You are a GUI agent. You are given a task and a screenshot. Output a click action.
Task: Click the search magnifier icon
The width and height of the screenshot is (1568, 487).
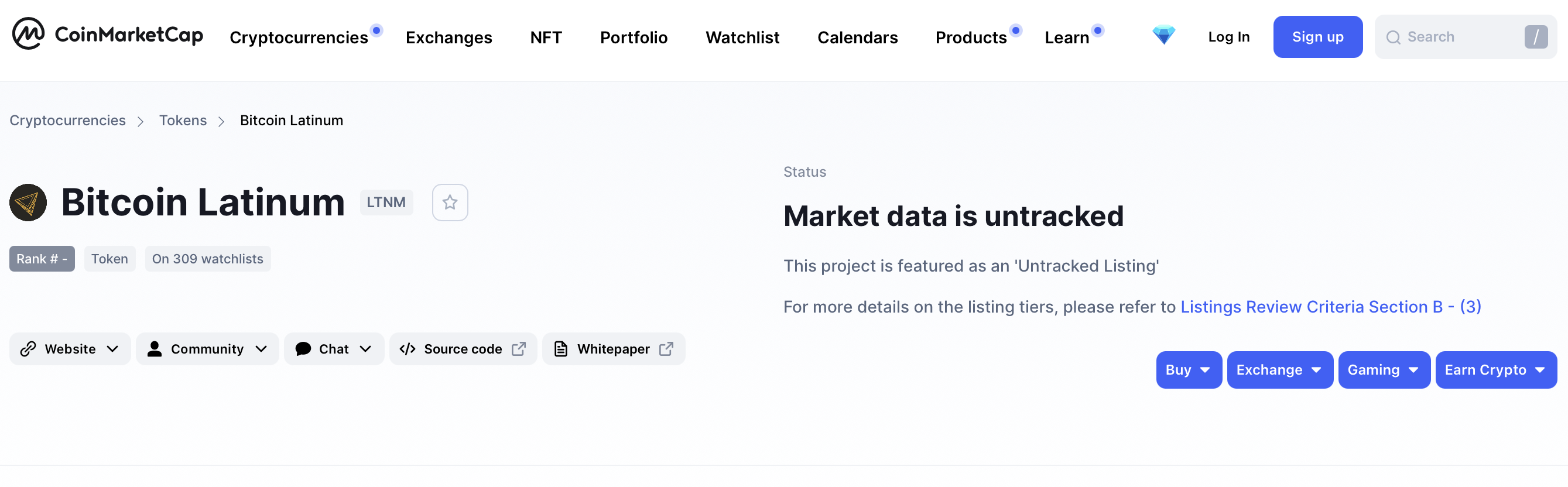tap(1394, 37)
